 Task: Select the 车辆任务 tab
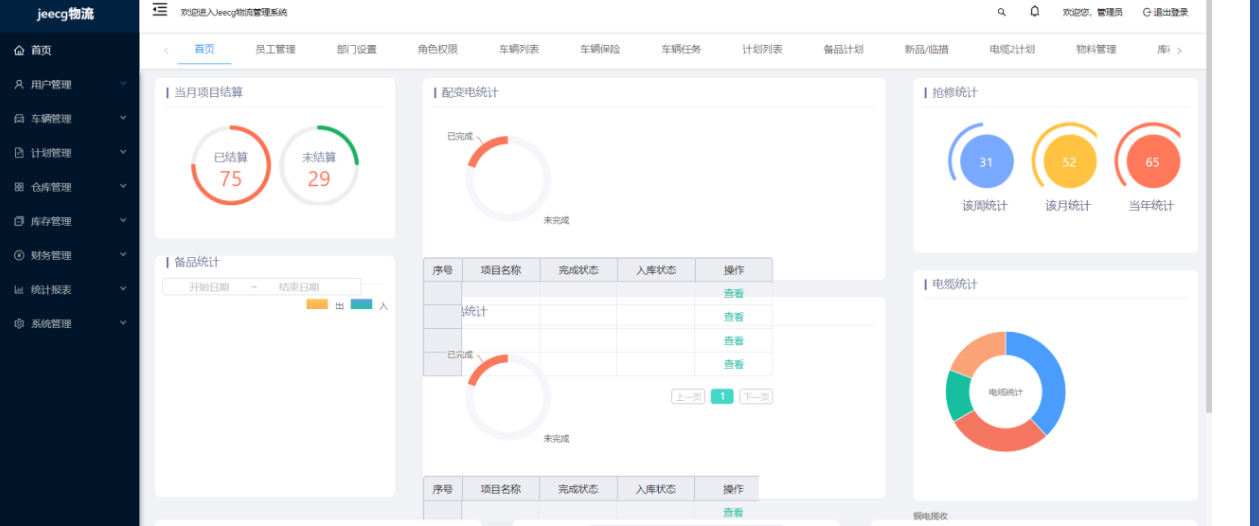click(681, 49)
